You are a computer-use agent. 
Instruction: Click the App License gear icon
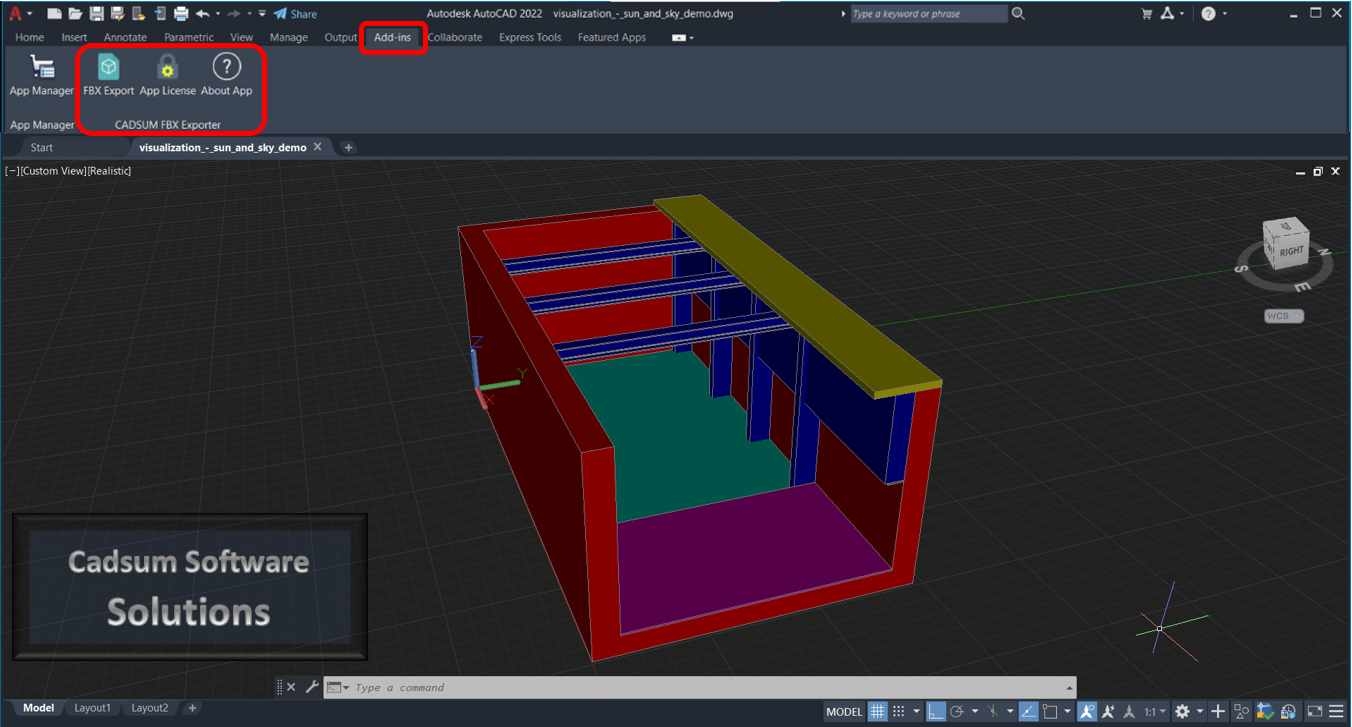pyautogui.click(x=168, y=68)
